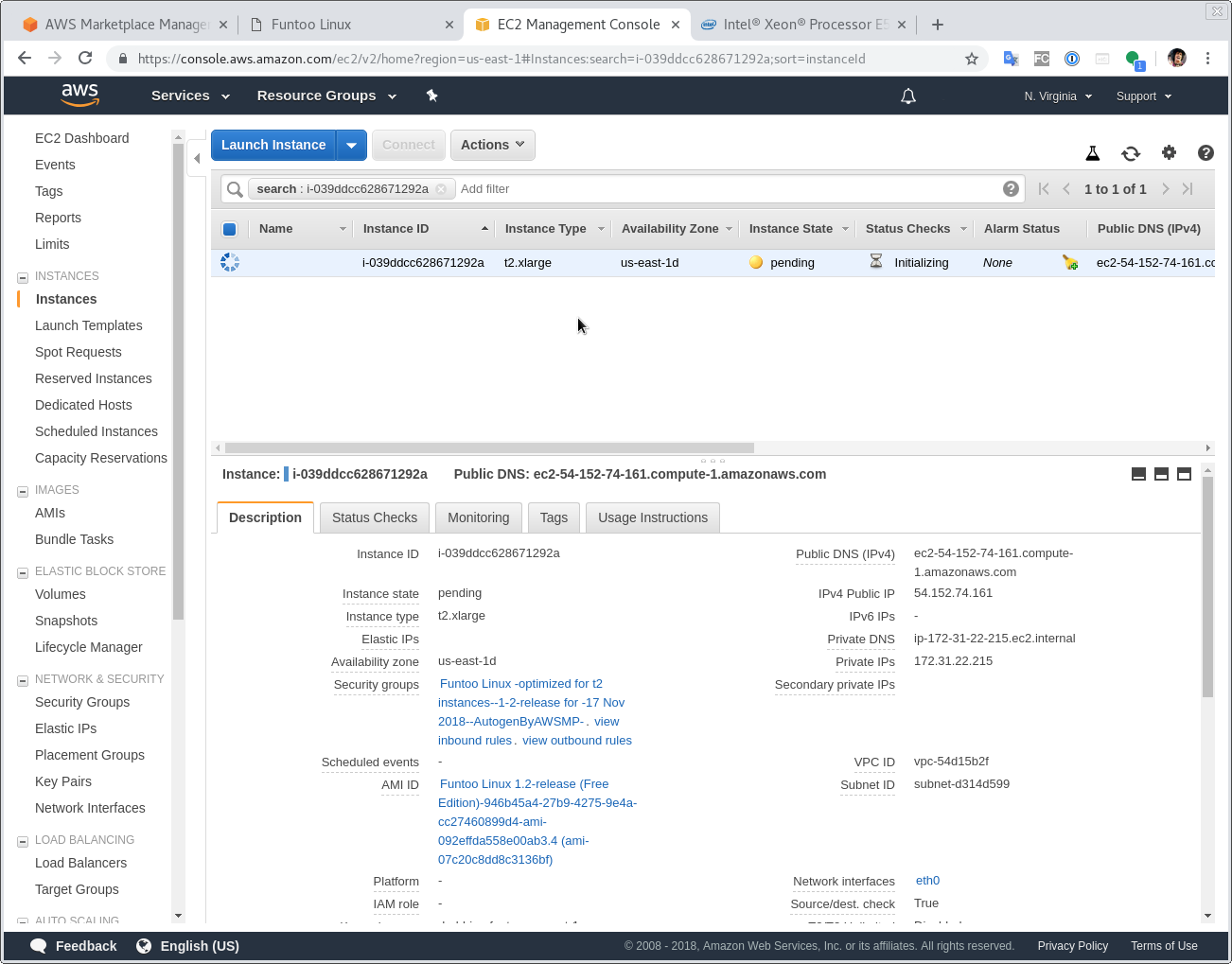Open the view outbound rules link

[x=577, y=741]
